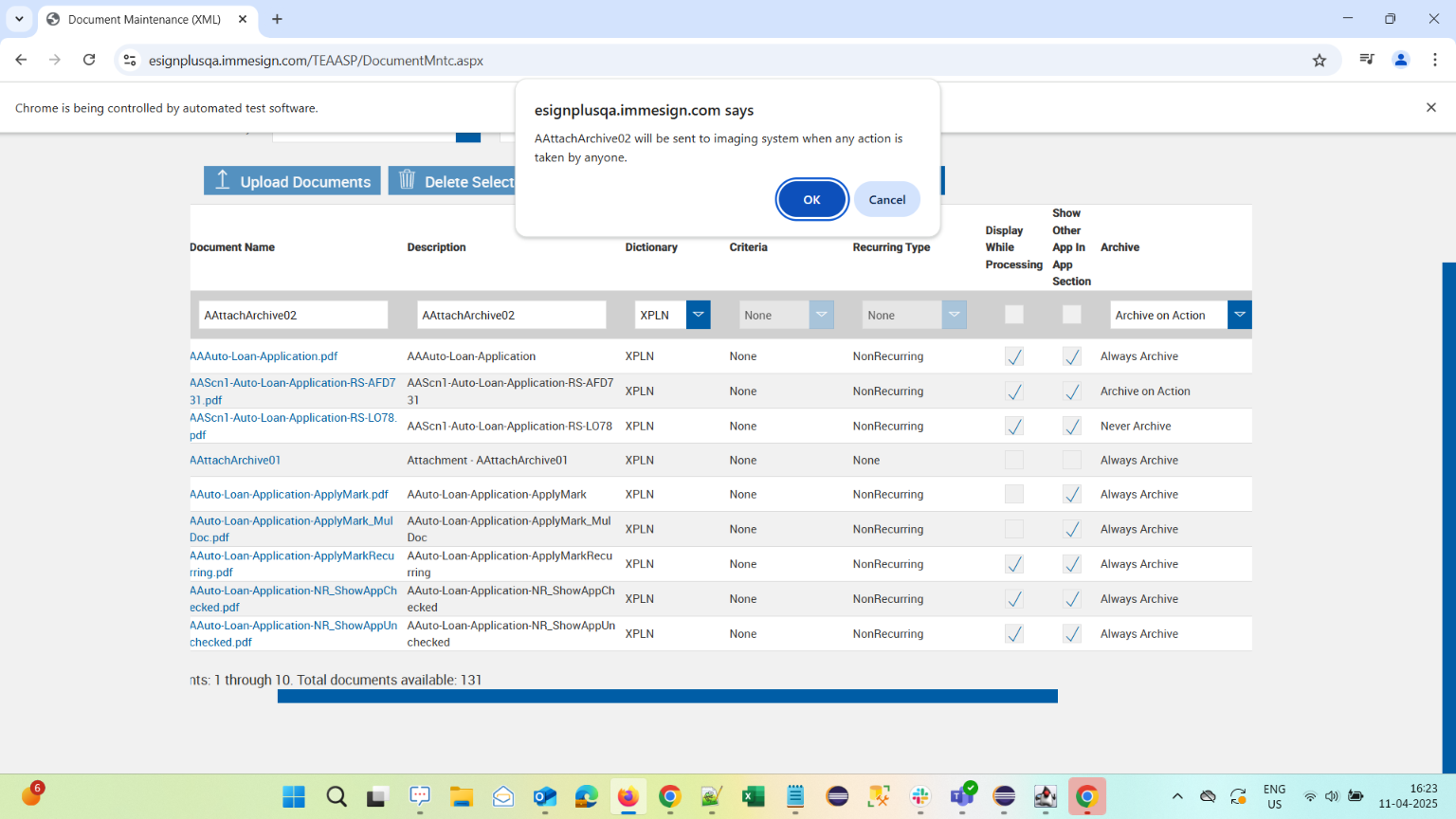This screenshot has height=819, width=1456.
Task: Click the Upload Documents button
Action: point(292,181)
